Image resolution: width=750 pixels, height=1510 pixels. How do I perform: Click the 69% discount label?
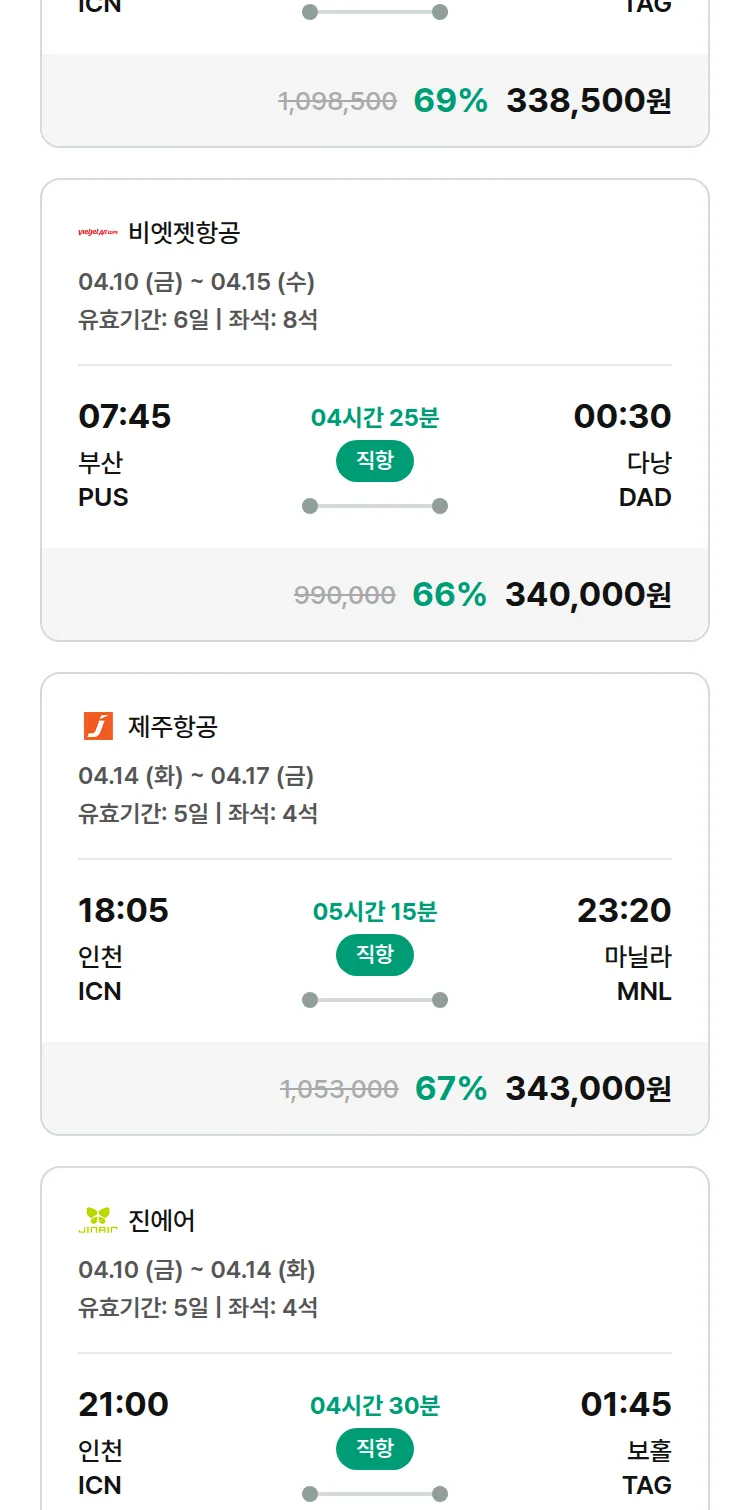(x=451, y=101)
